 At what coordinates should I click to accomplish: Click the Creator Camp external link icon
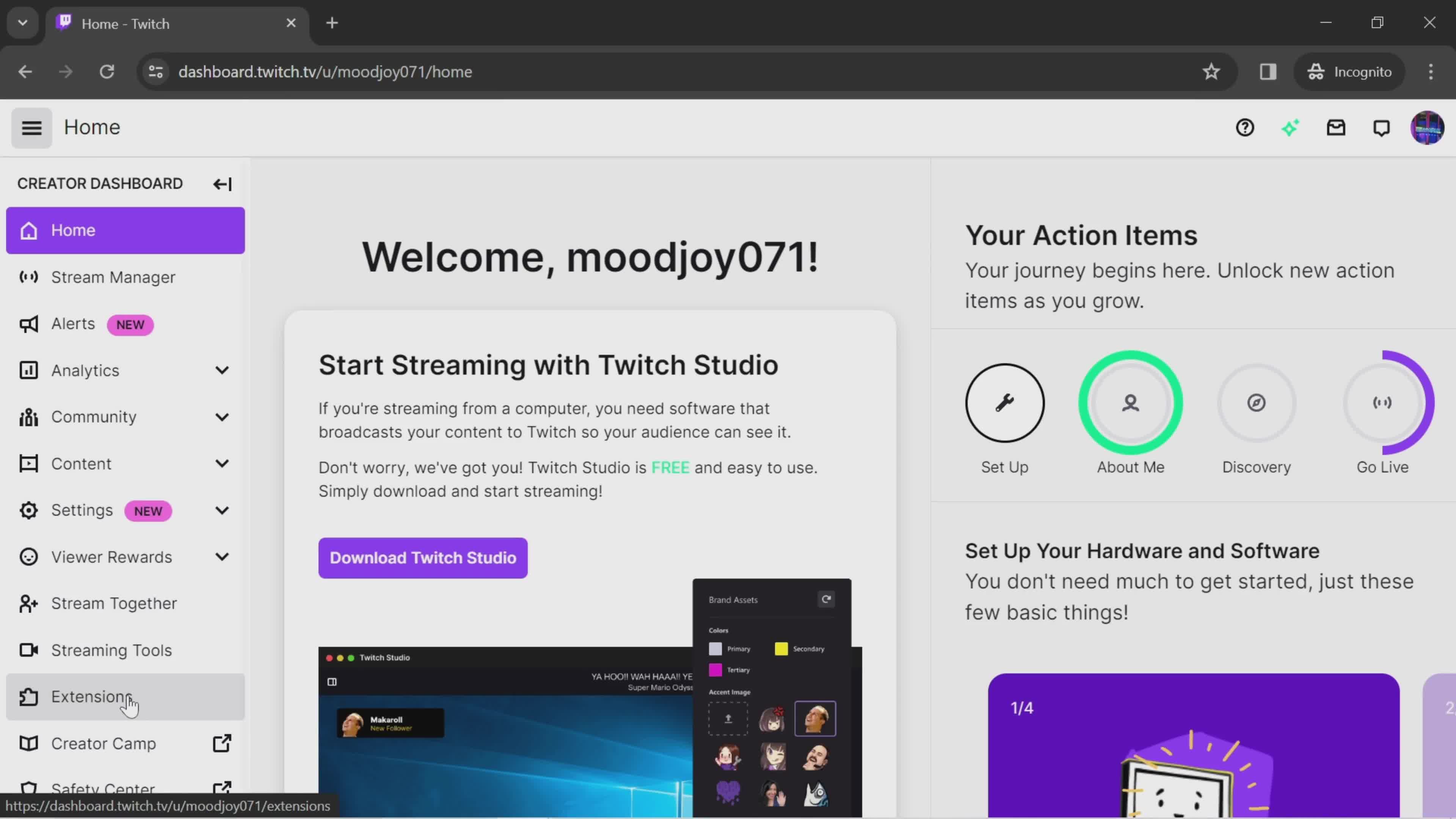[x=222, y=743]
